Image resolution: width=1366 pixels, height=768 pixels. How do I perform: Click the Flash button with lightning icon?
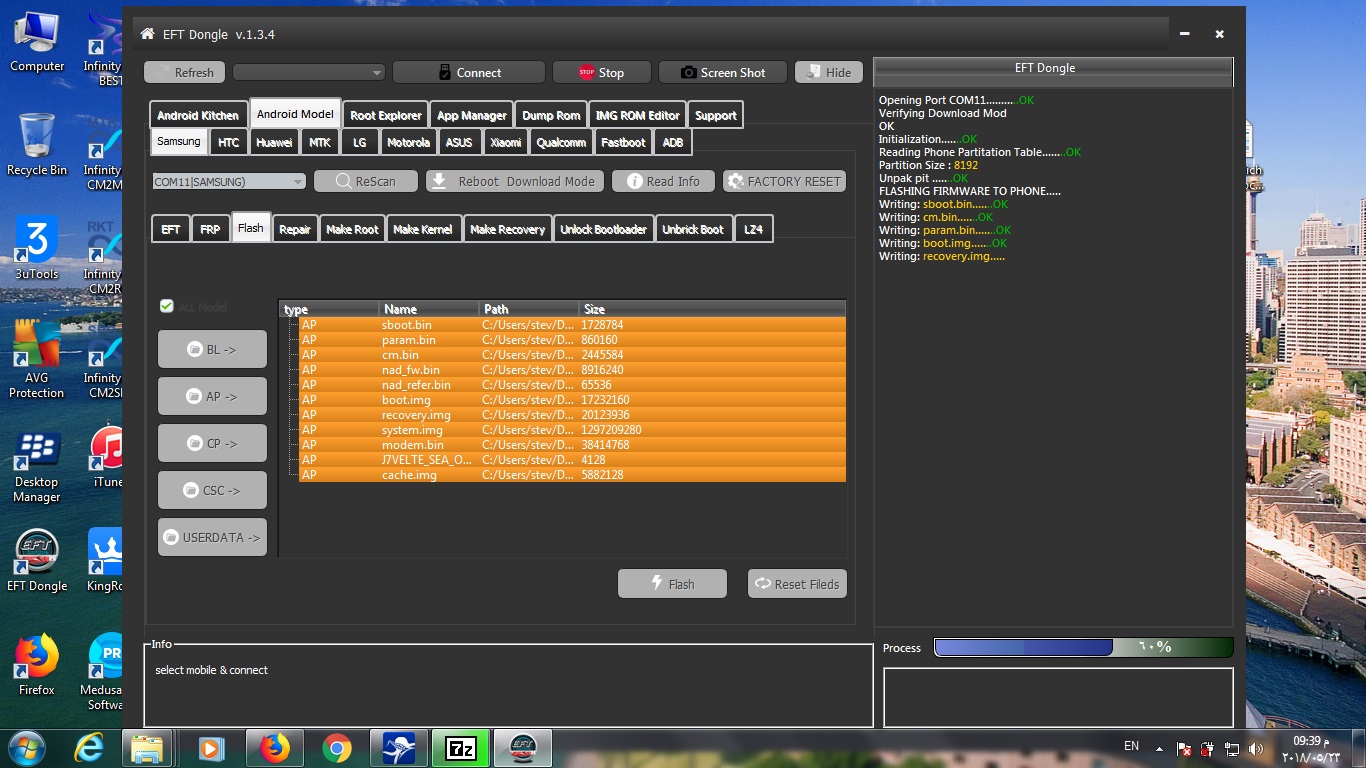tap(672, 584)
